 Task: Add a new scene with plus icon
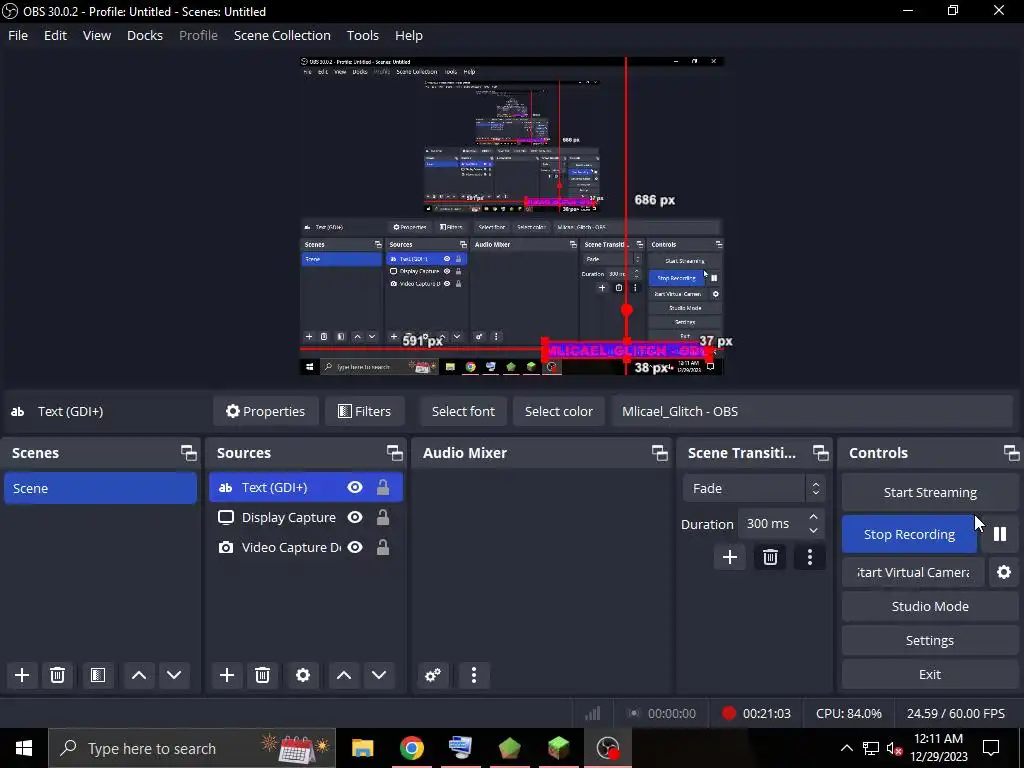(22, 675)
